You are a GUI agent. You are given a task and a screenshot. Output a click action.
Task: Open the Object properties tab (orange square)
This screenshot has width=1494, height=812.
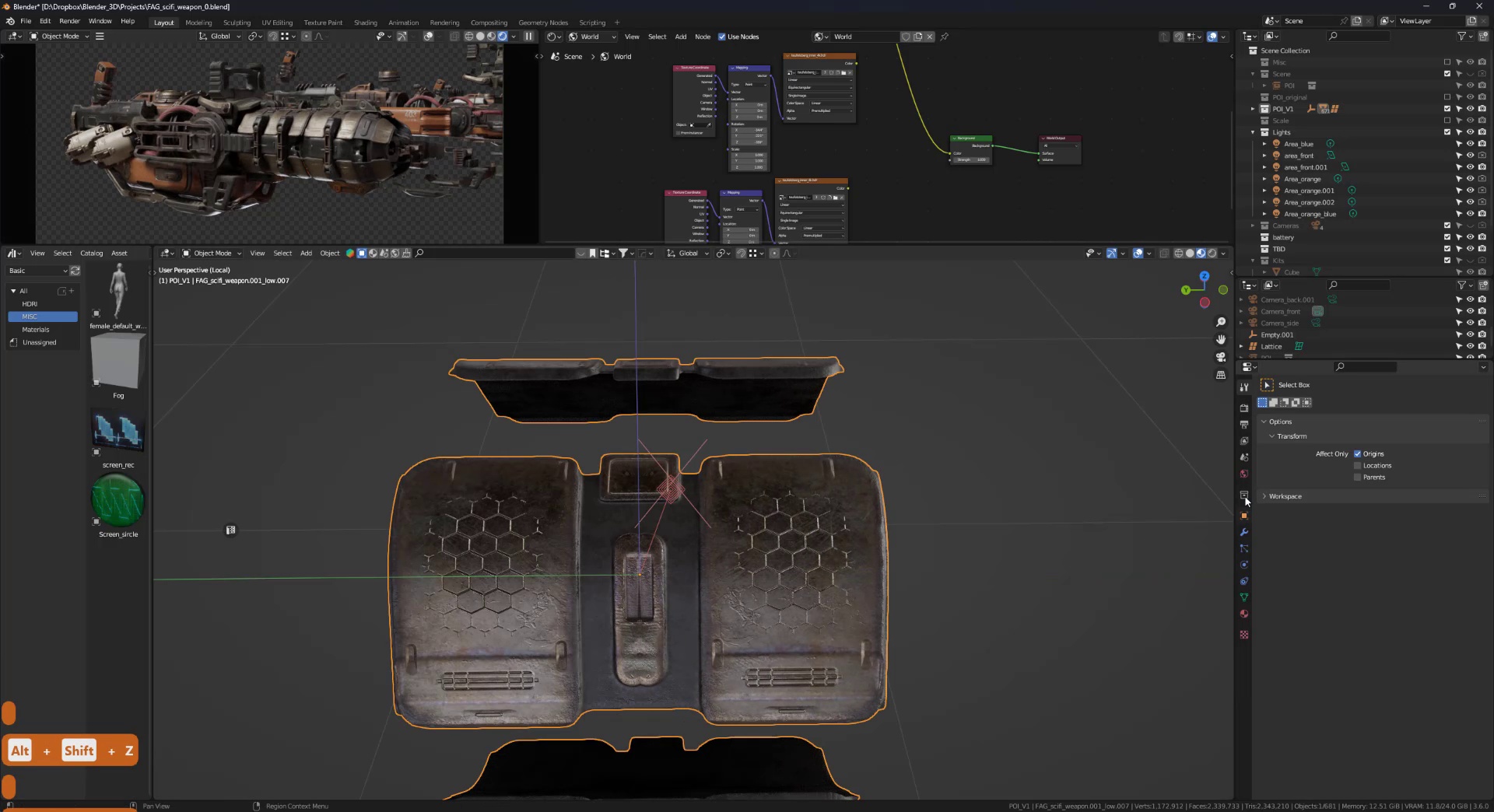coord(1244,516)
